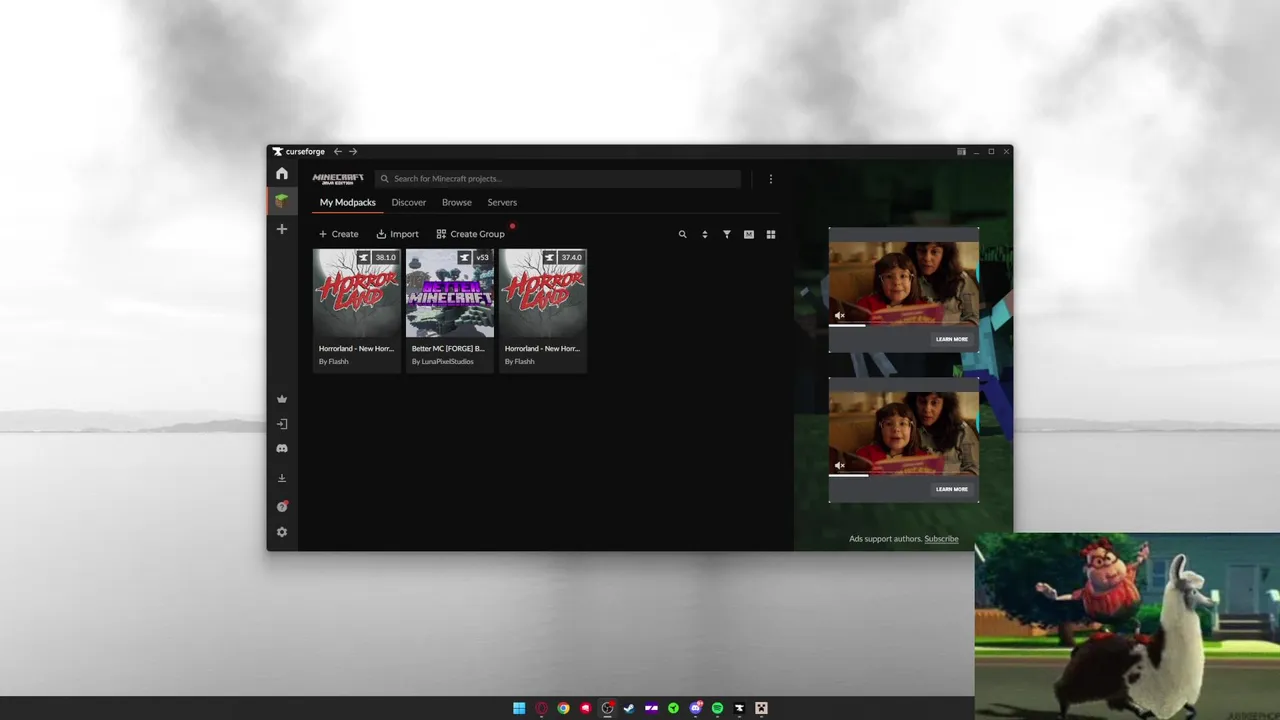Open the three-dot options menu
Viewport: 1280px width, 720px height.
click(x=770, y=179)
